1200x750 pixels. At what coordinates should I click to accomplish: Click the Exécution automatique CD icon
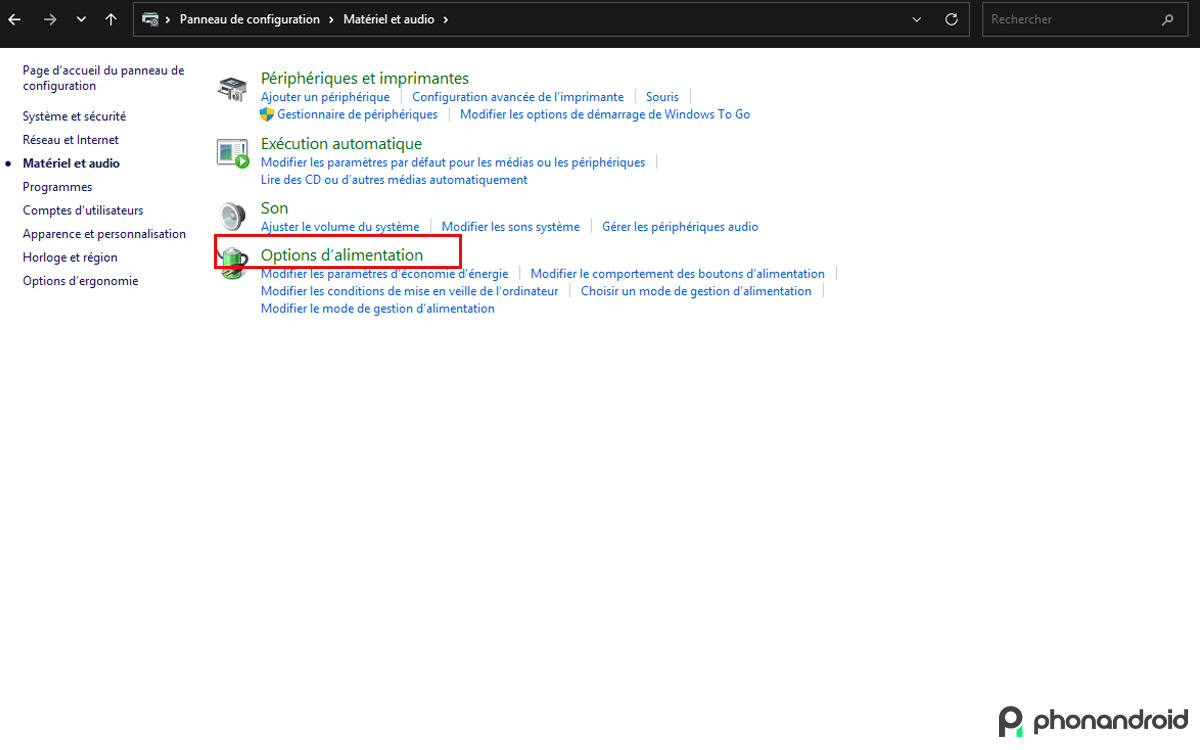(x=231, y=152)
